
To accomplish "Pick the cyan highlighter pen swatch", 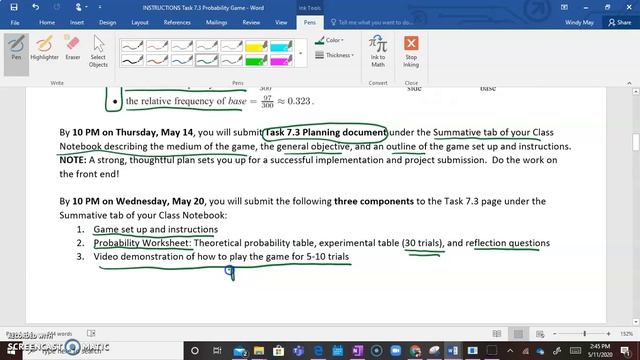I will (x=281, y=46).
